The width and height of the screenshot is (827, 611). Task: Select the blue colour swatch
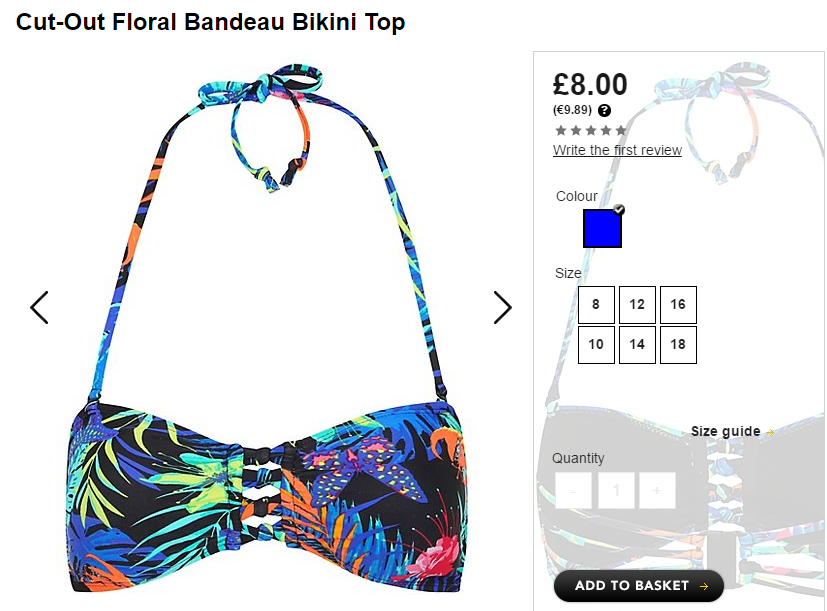click(602, 228)
